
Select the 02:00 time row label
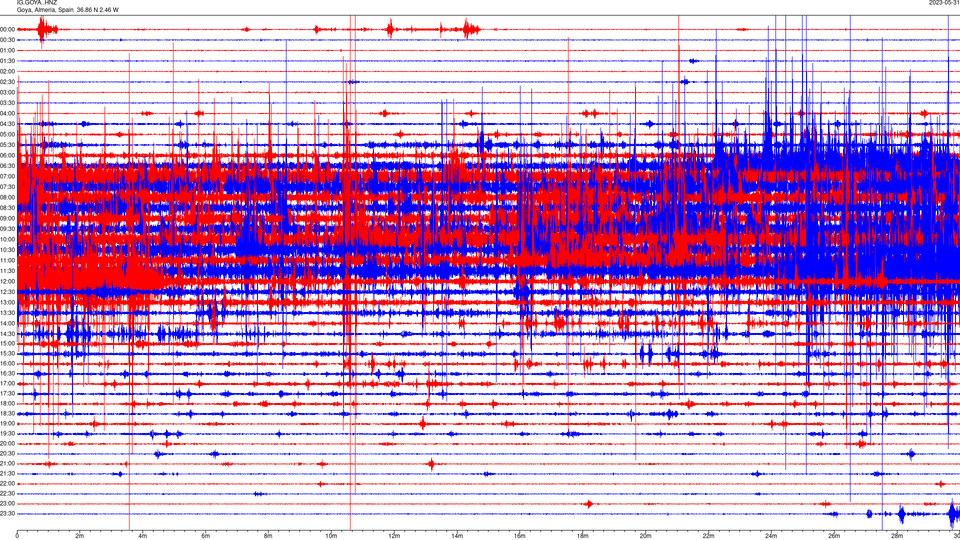[x=7, y=72]
